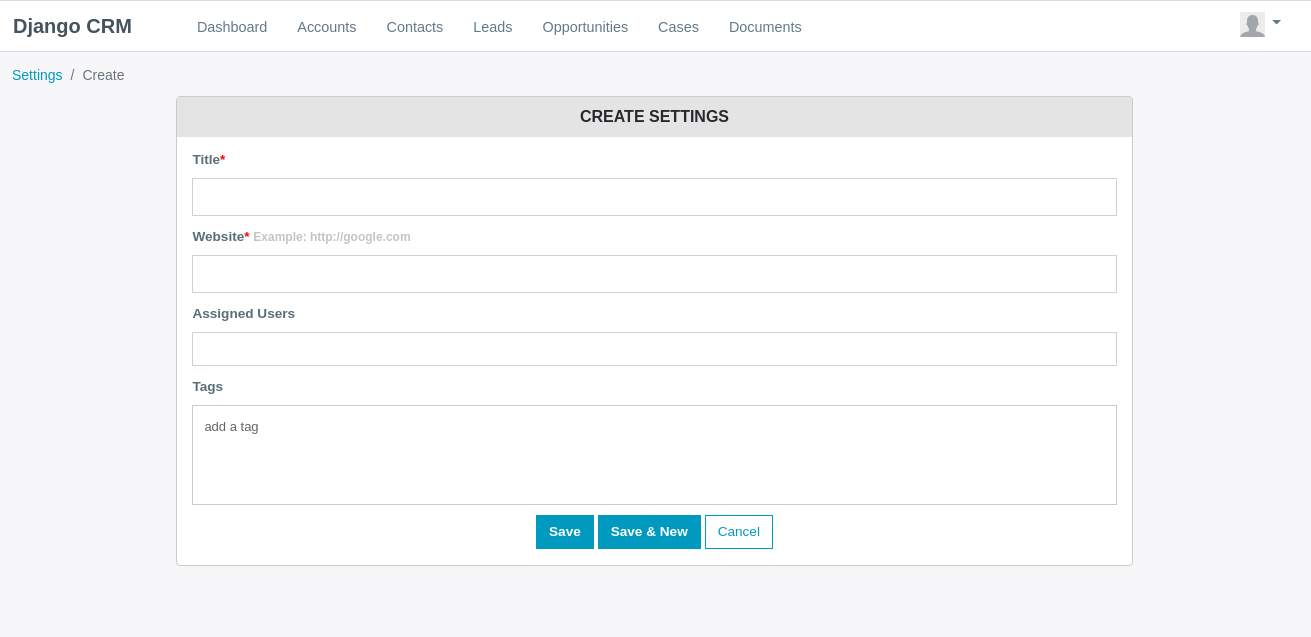Click the 'Create' breadcrumb text
The image size is (1311, 637).
tap(103, 75)
